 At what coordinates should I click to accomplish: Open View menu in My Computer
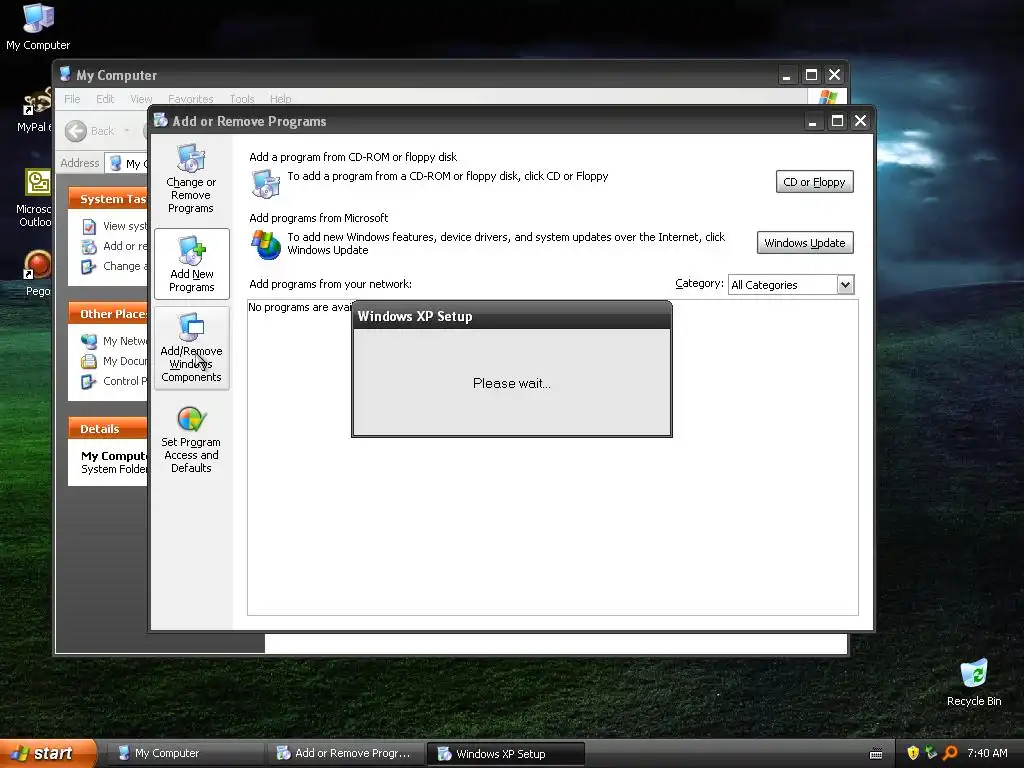click(141, 99)
